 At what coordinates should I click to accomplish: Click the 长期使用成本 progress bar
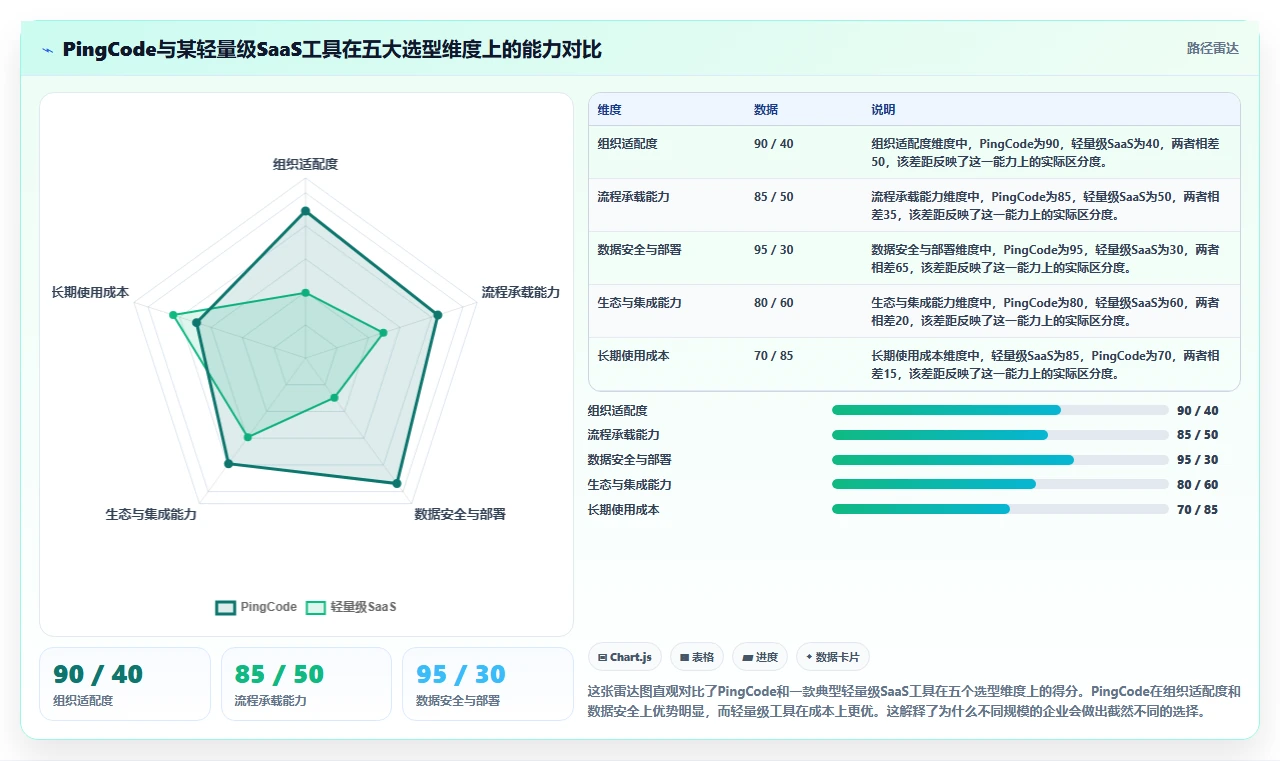[1000, 509]
